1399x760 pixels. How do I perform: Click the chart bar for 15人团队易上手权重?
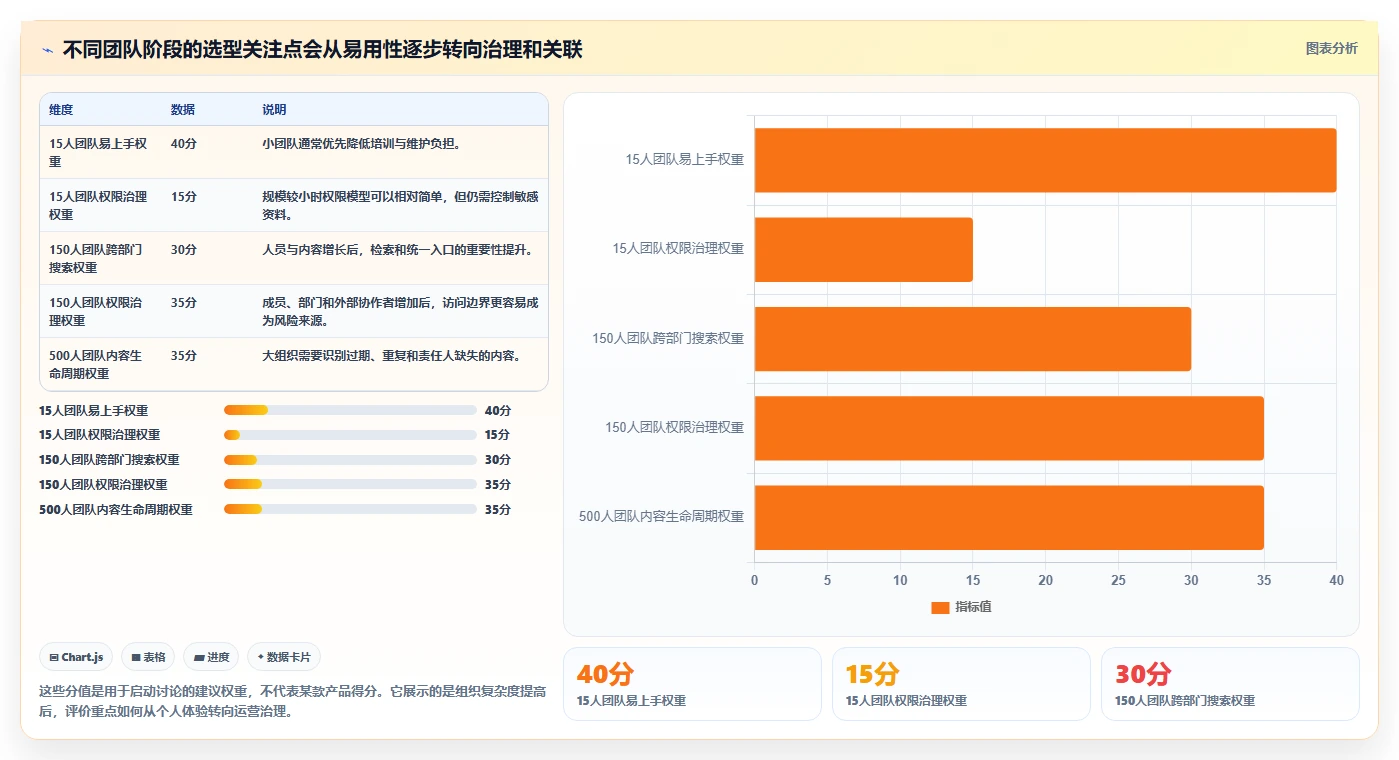click(x=1045, y=160)
